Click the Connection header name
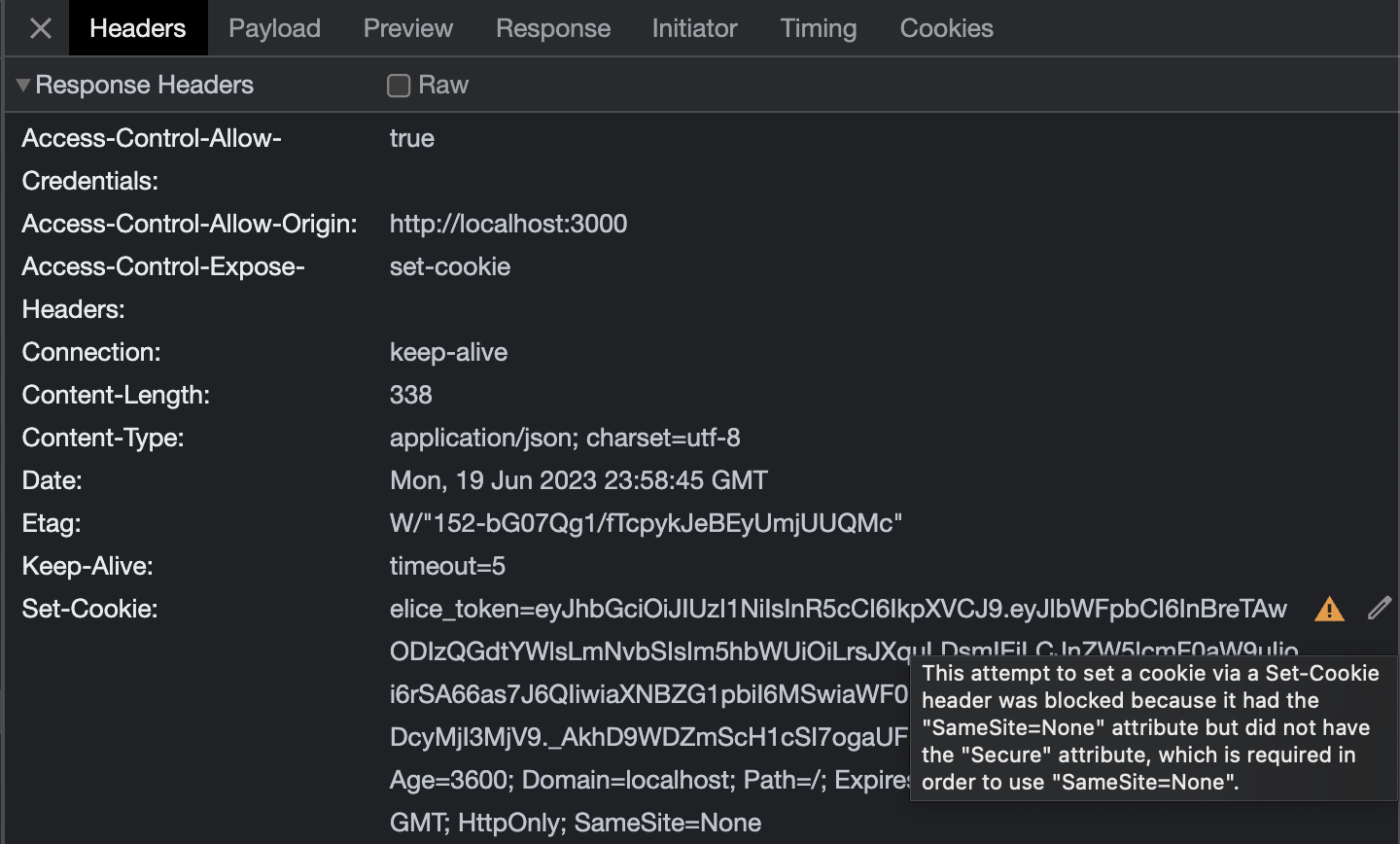The image size is (1400, 844). [x=91, y=352]
